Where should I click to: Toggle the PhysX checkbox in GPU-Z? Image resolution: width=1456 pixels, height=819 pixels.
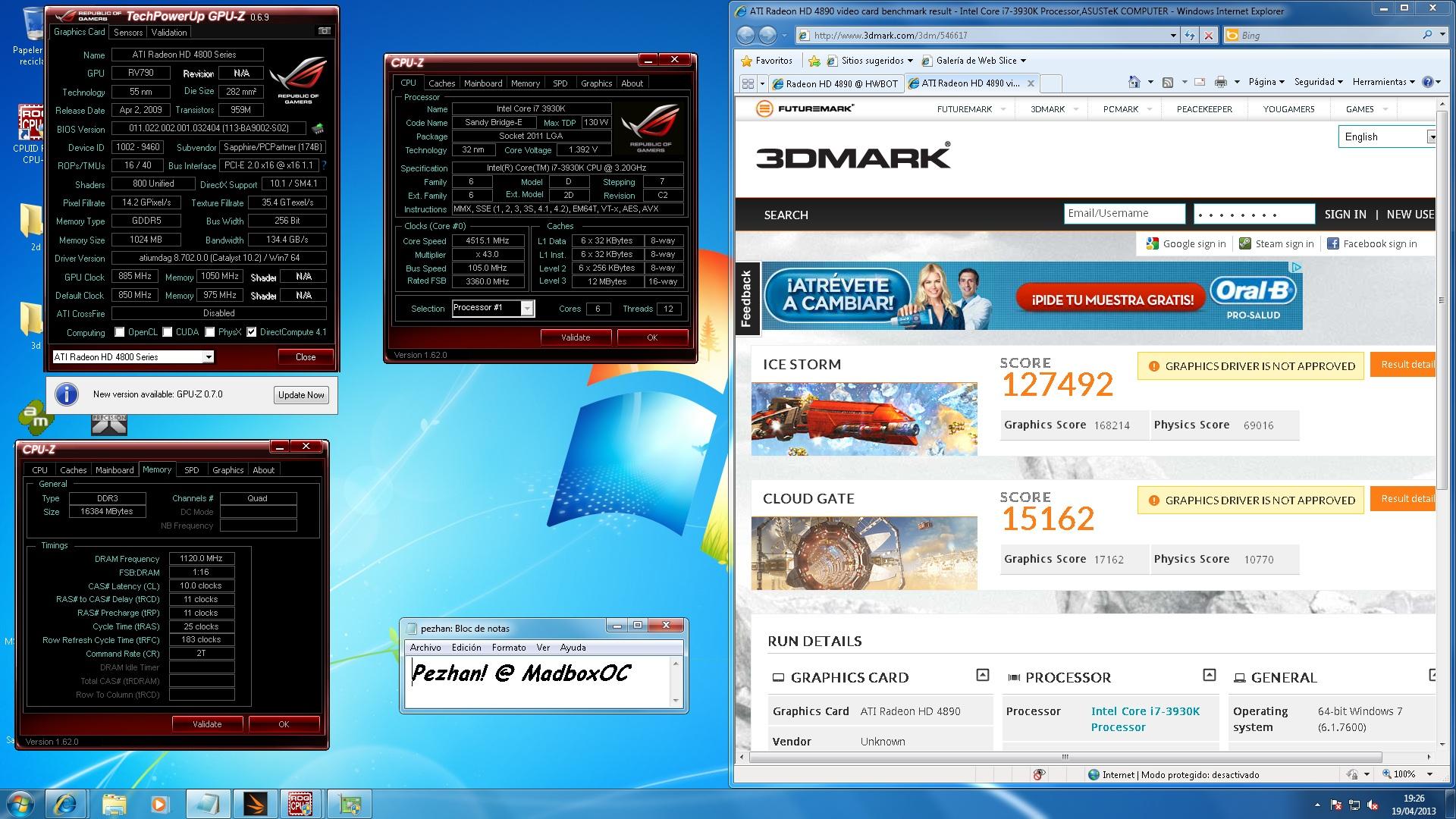209,332
